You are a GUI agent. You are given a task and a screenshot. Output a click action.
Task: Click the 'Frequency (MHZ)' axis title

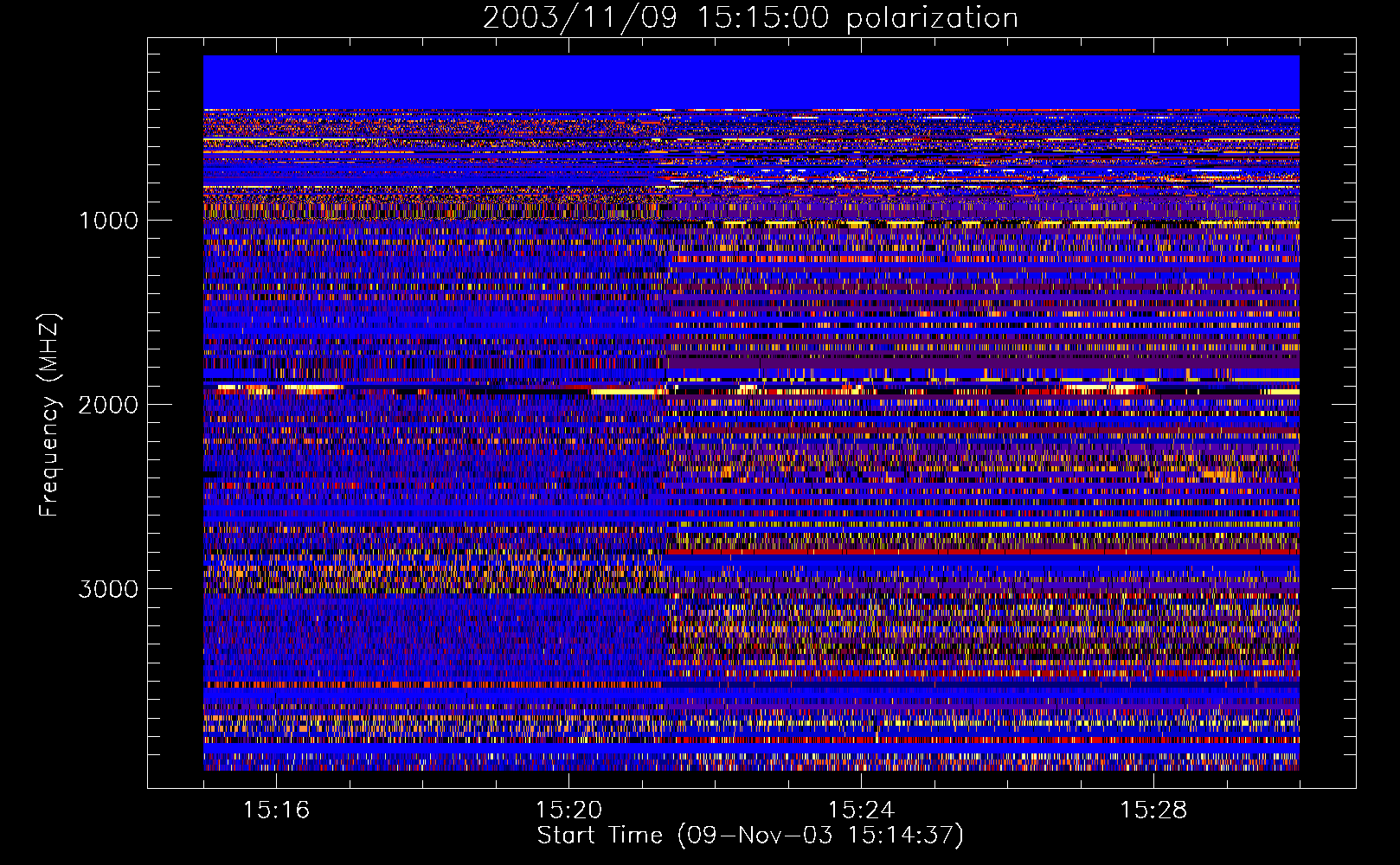49,415
